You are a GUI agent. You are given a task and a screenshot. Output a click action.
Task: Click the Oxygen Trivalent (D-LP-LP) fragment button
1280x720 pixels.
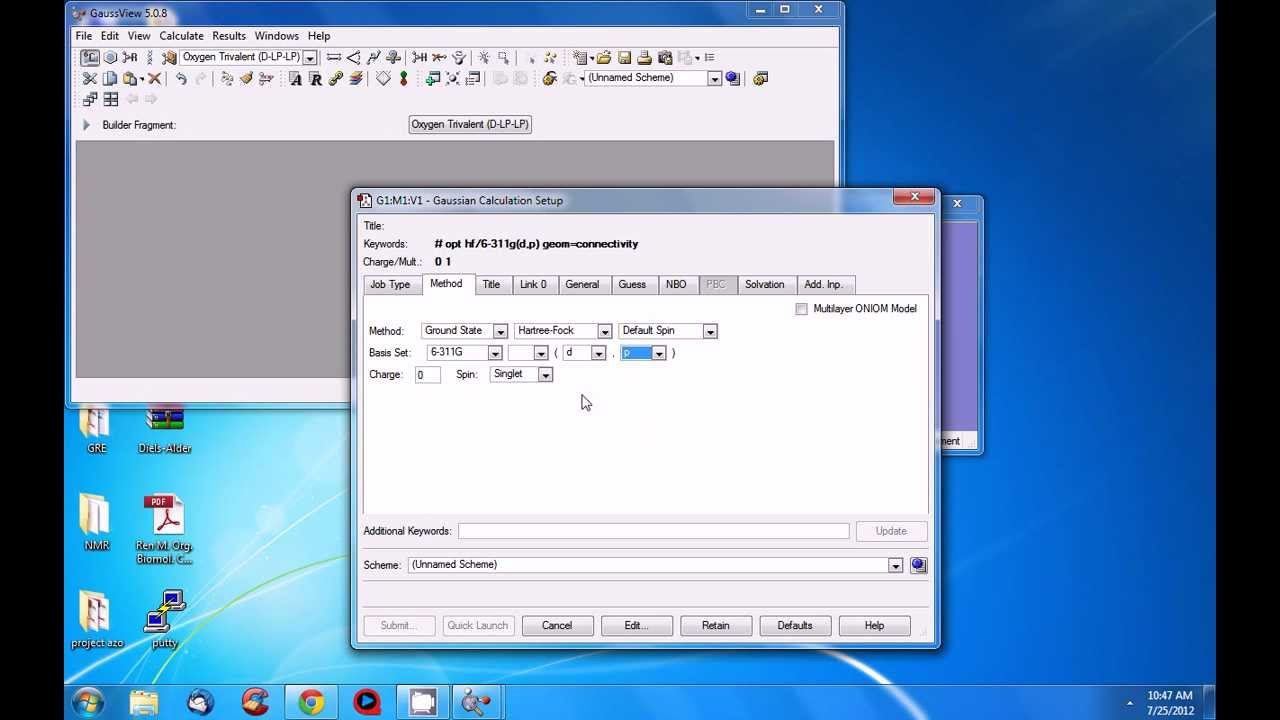click(x=470, y=124)
